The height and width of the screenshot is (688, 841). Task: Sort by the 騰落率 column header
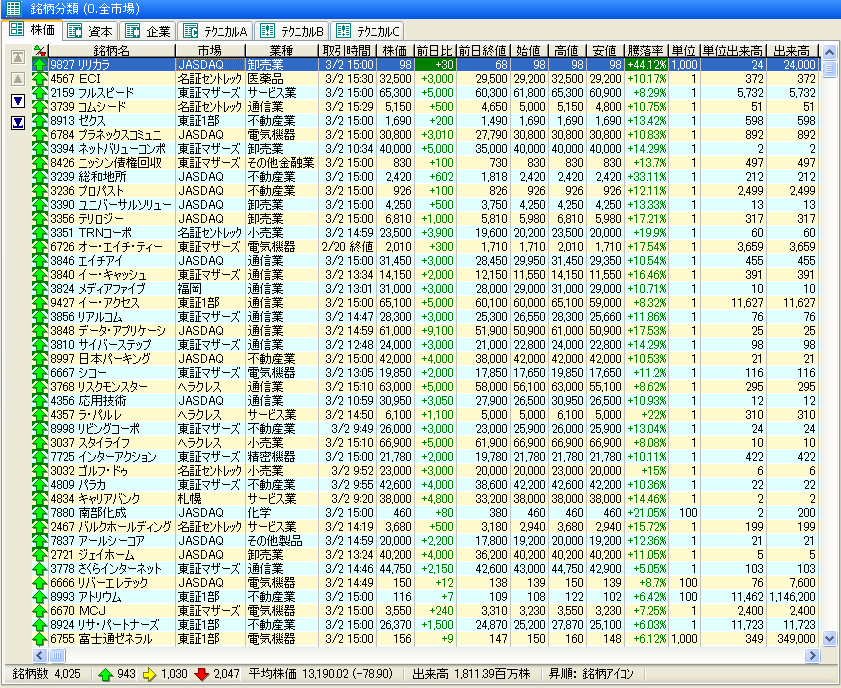tap(645, 50)
